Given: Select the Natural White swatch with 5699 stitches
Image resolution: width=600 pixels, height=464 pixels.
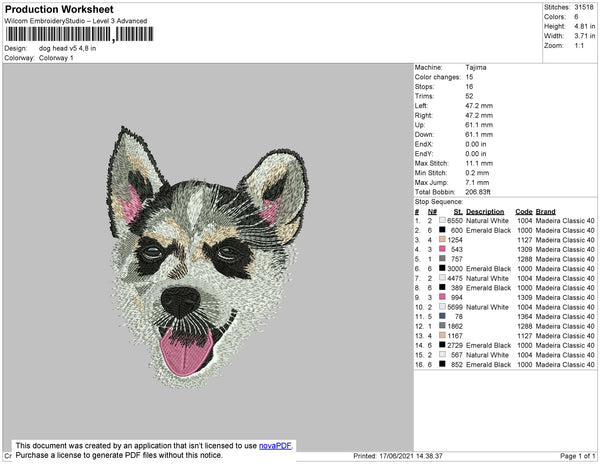Looking at the screenshot, I should coord(442,307).
